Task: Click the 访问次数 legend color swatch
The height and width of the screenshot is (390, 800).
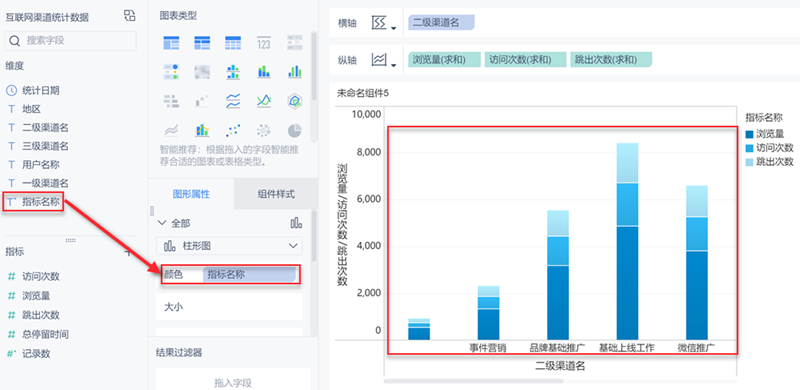Action: point(749,148)
